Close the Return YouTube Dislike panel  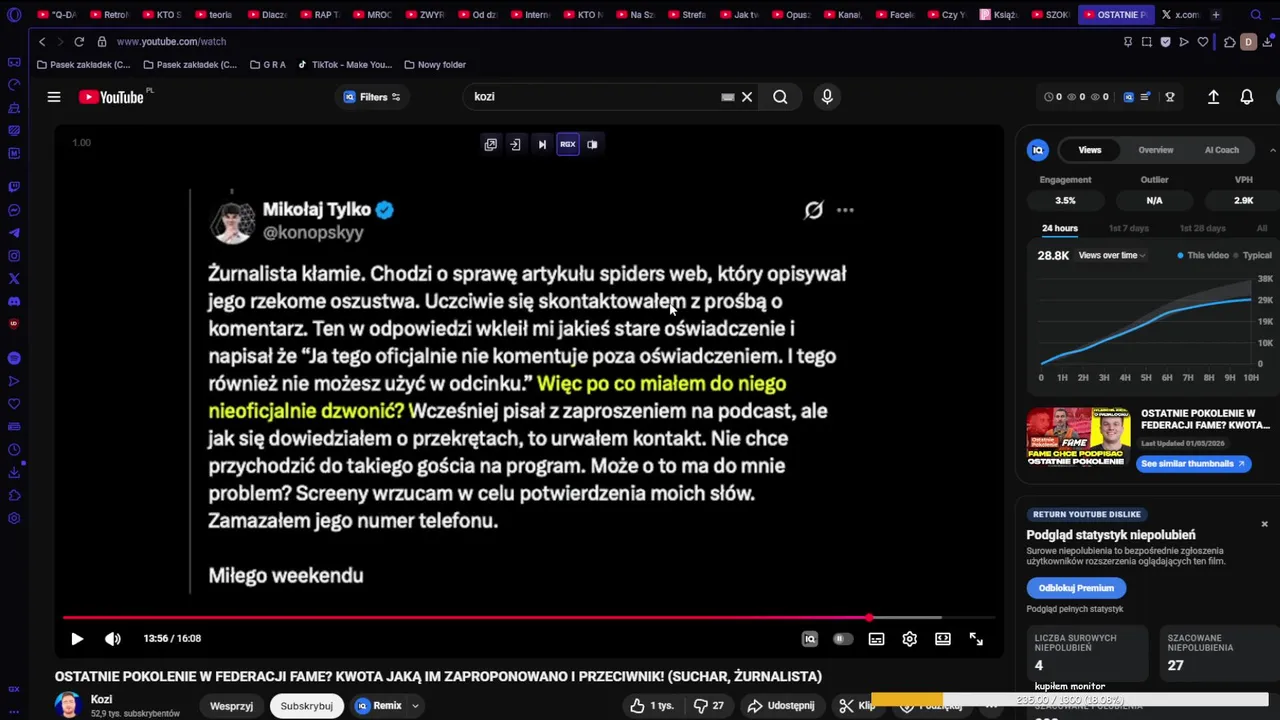tap(1264, 524)
